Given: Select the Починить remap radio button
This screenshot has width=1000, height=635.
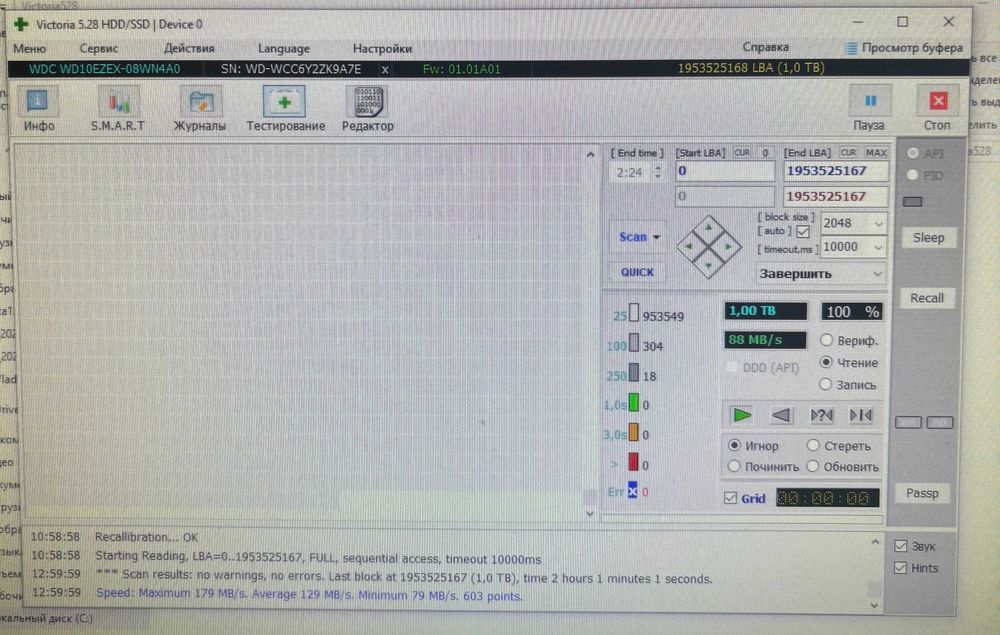Looking at the screenshot, I should coord(734,466).
